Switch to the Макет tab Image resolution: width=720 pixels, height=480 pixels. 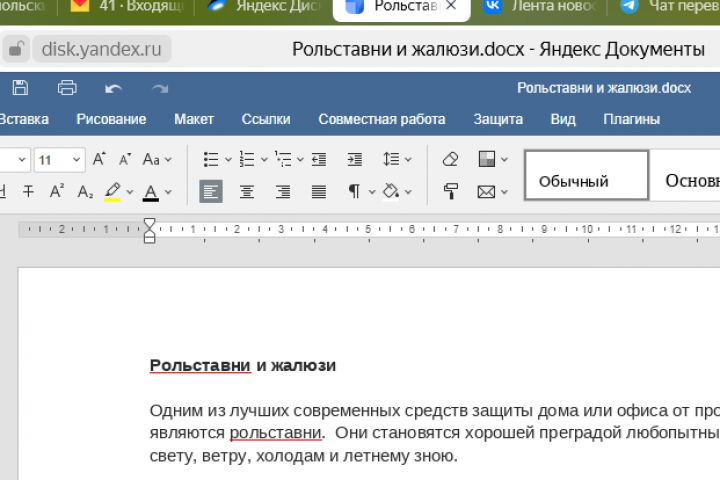point(194,119)
